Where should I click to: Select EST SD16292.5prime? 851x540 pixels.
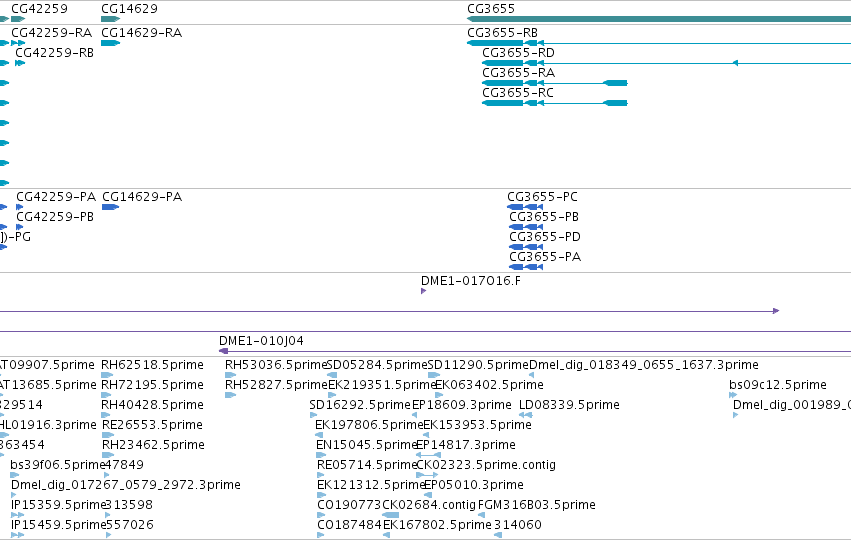[360, 405]
